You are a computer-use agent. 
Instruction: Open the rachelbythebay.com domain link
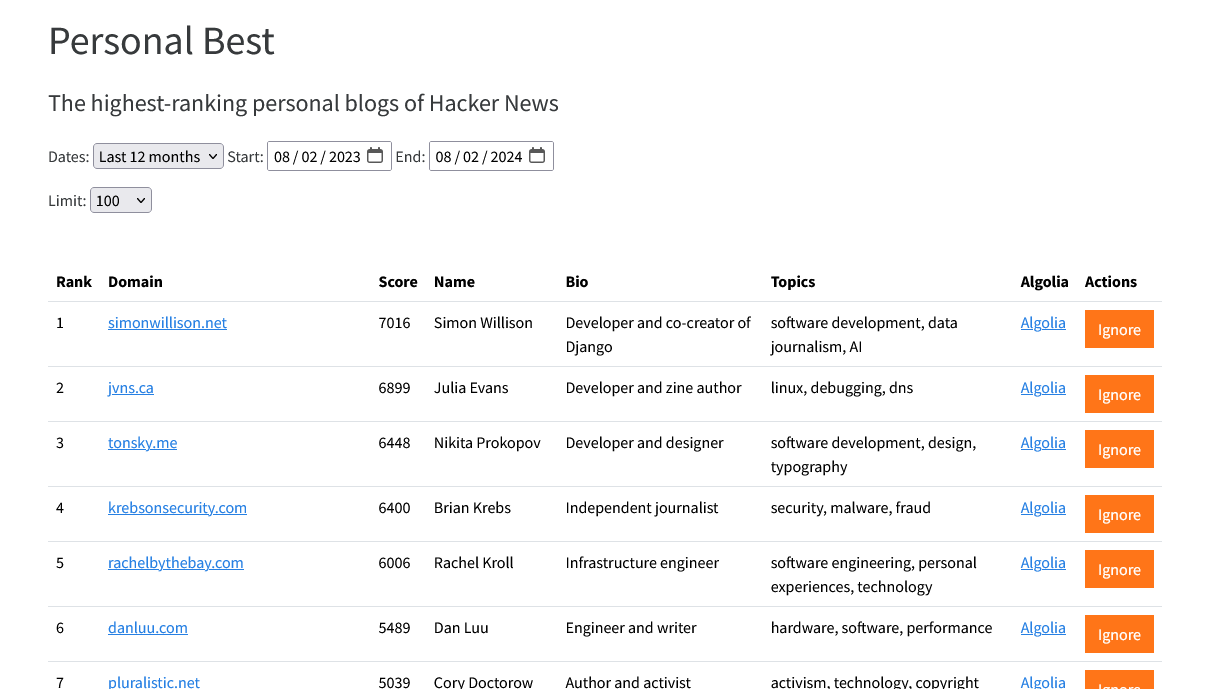[176, 563]
